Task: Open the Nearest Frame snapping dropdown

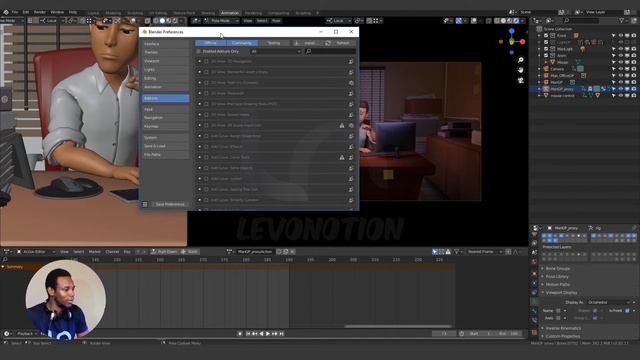Action: [484, 252]
